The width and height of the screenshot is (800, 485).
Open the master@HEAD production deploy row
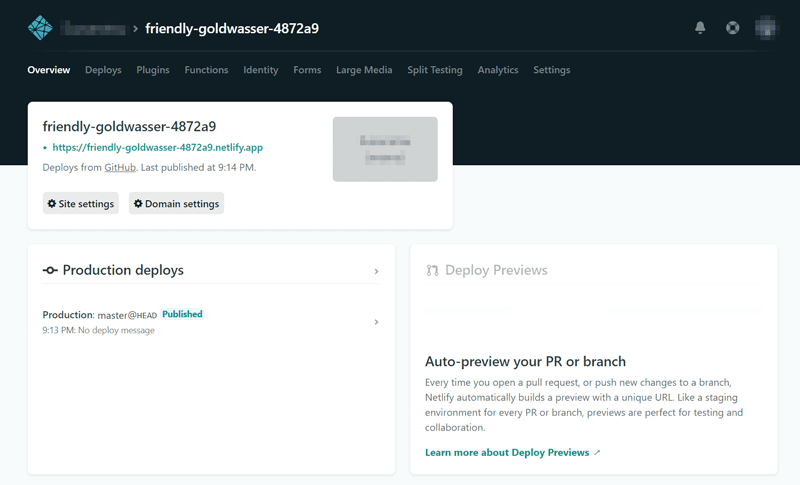(211, 322)
